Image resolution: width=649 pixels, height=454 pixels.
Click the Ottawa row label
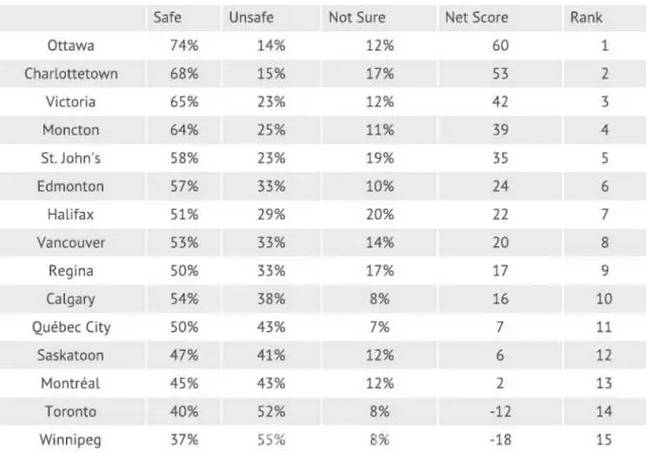(71, 46)
